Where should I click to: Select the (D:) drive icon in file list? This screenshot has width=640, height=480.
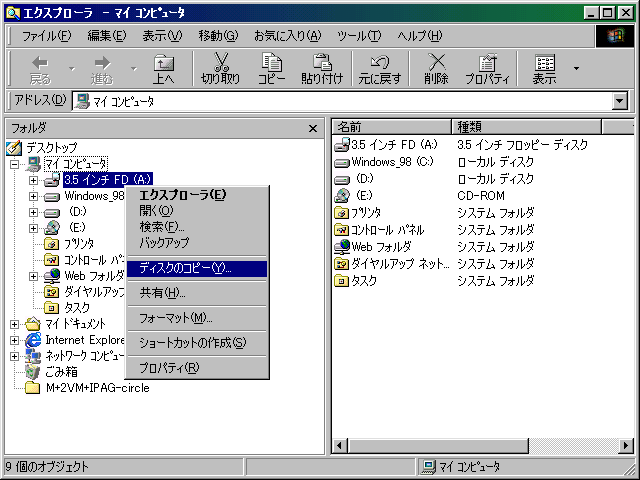[x=342, y=180]
